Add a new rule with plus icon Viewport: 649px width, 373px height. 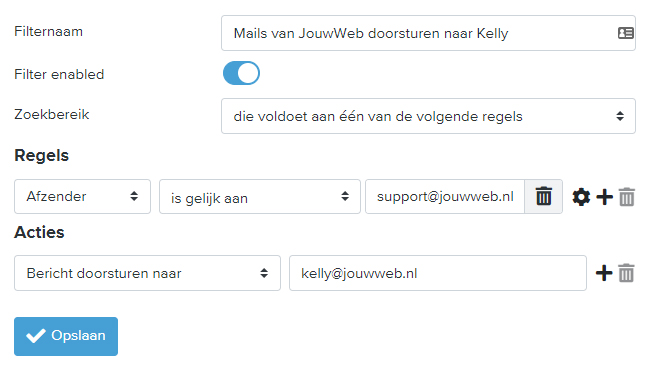click(604, 197)
